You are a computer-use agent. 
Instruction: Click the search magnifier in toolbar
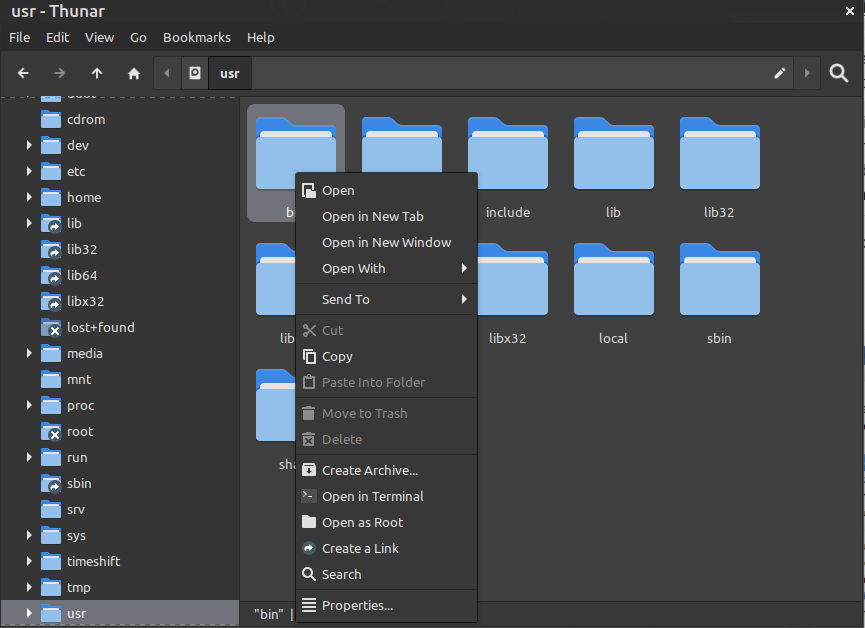coord(839,73)
